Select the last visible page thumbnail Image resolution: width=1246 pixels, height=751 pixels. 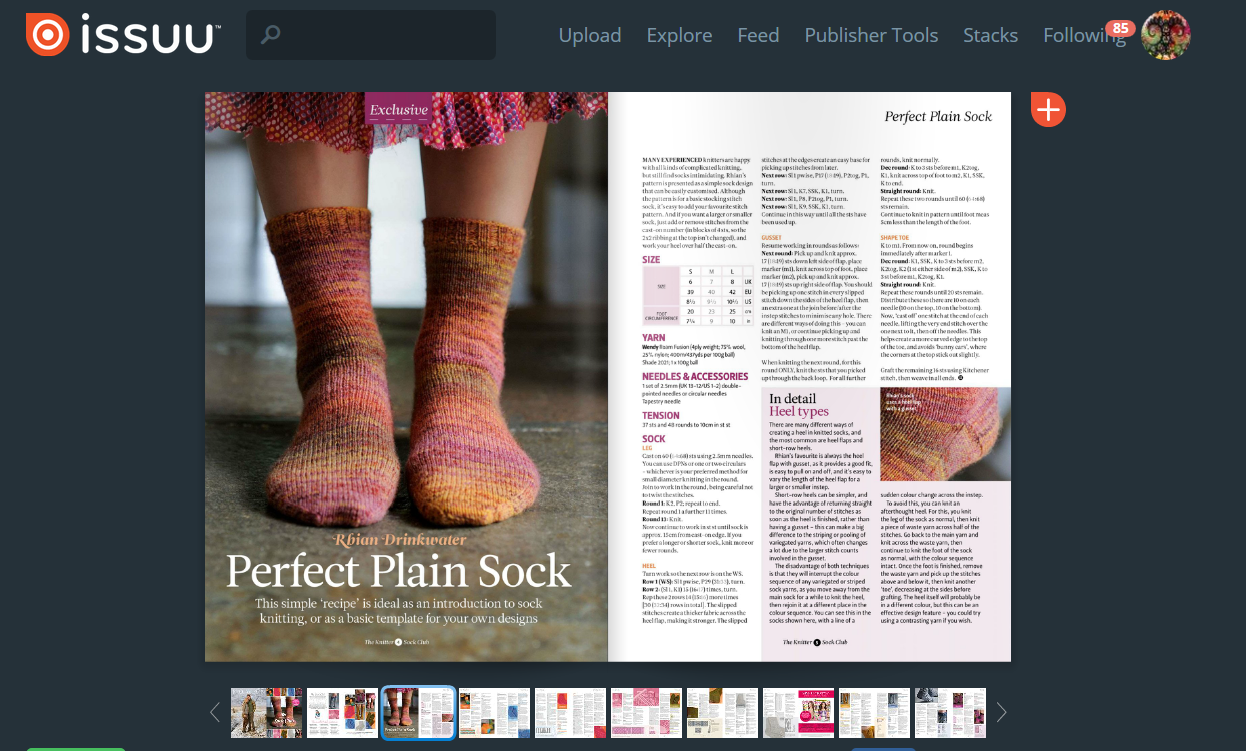click(x=951, y=713)
